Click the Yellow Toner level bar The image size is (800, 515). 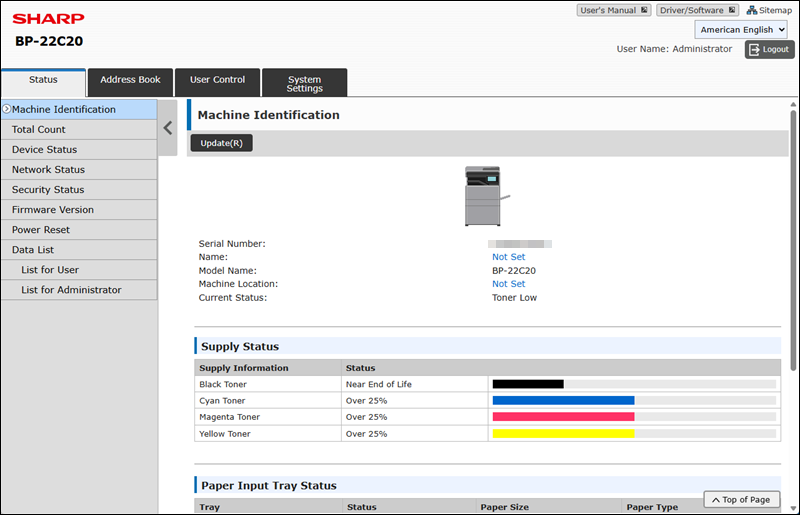634,433
